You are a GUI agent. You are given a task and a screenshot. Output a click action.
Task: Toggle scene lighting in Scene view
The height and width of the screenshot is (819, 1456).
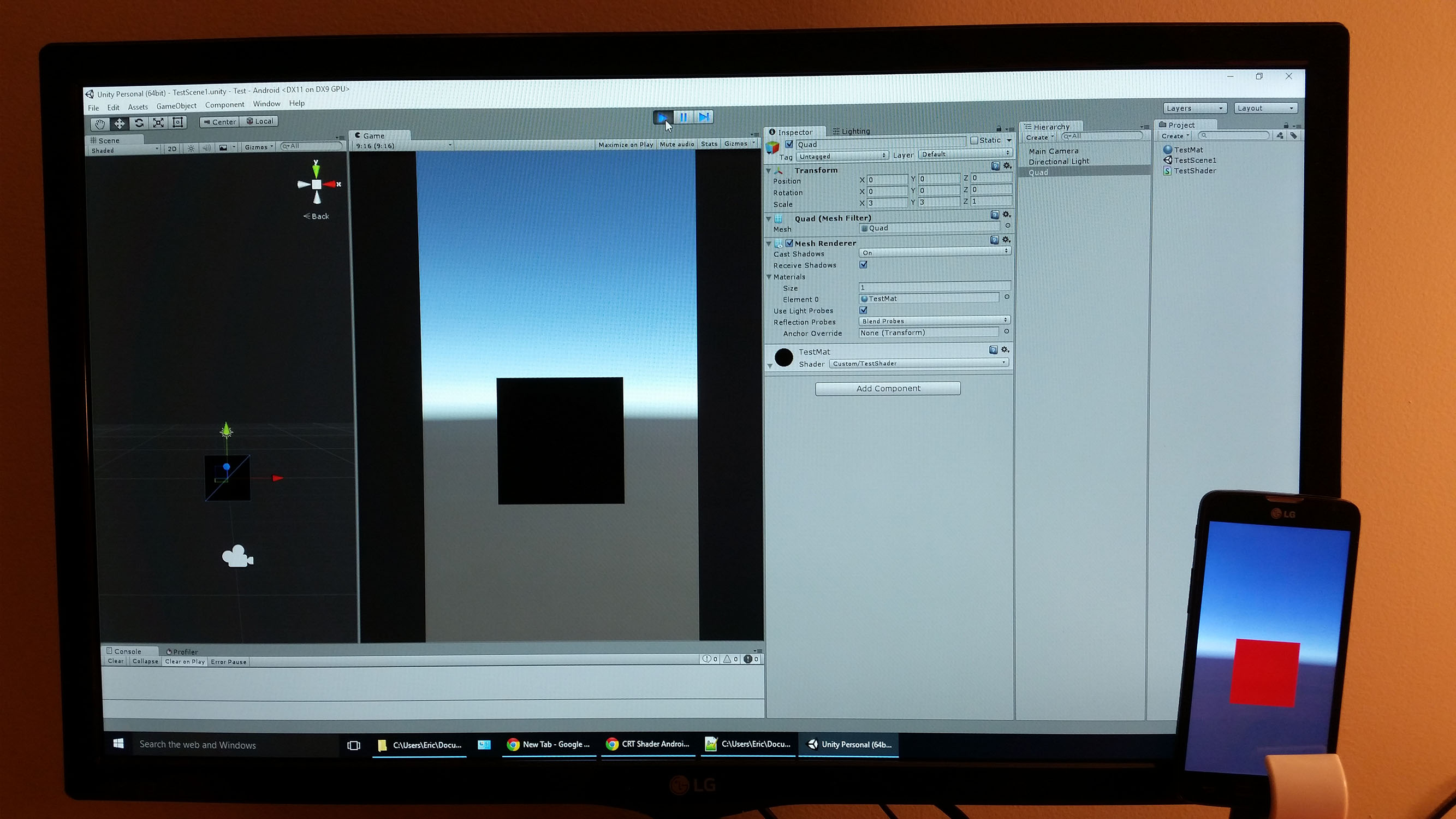tap(191, 148)
